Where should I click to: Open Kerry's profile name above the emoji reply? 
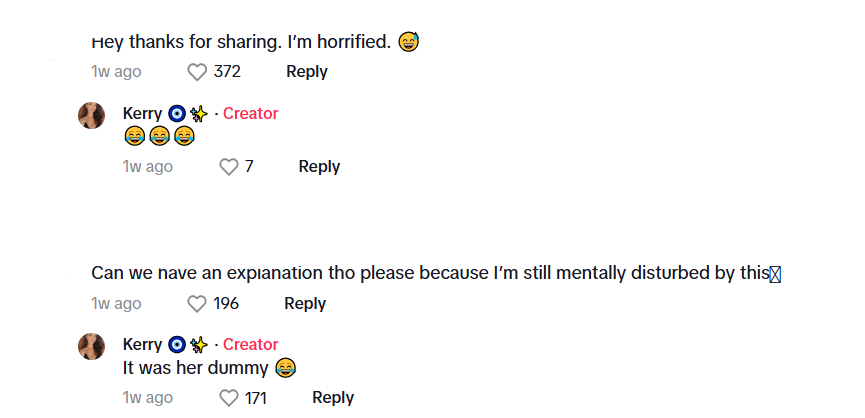pyautogui.click(x=142, y=114)
